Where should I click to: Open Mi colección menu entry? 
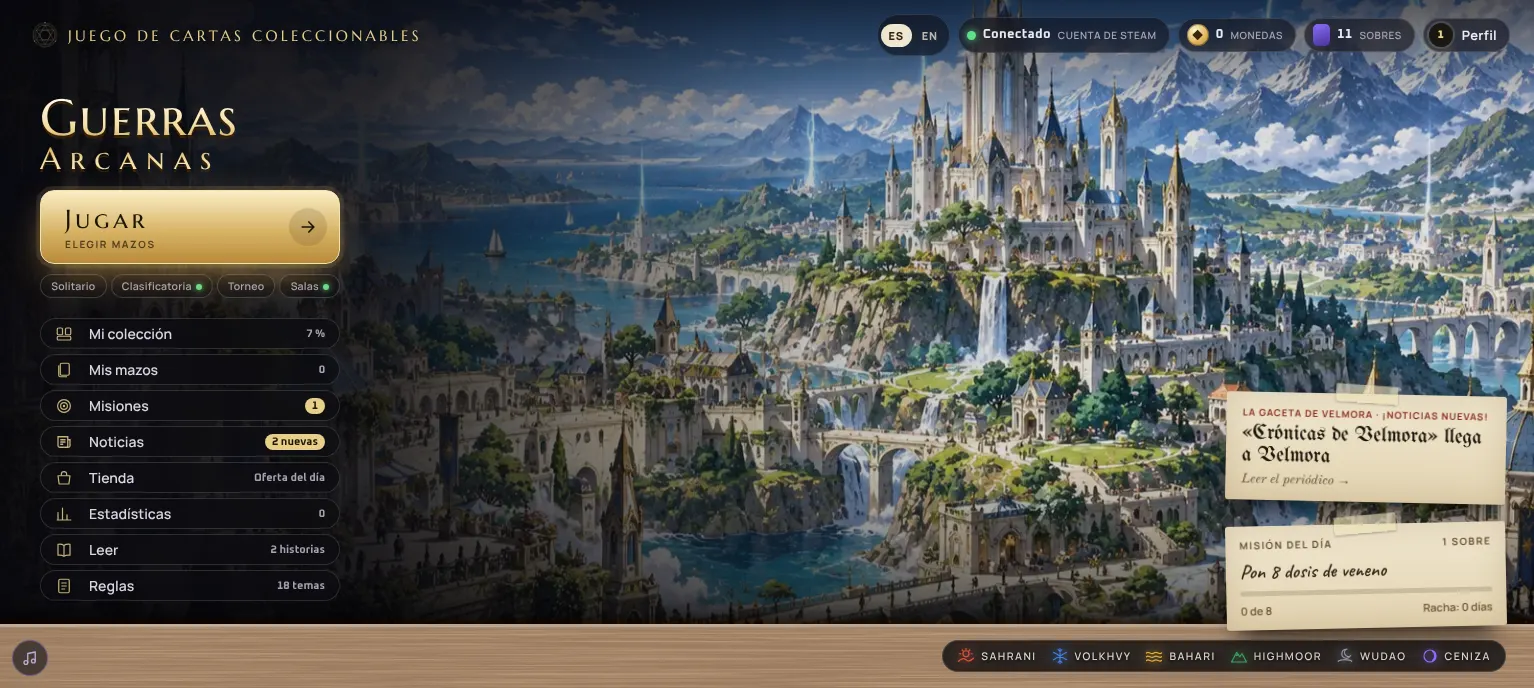190,334
